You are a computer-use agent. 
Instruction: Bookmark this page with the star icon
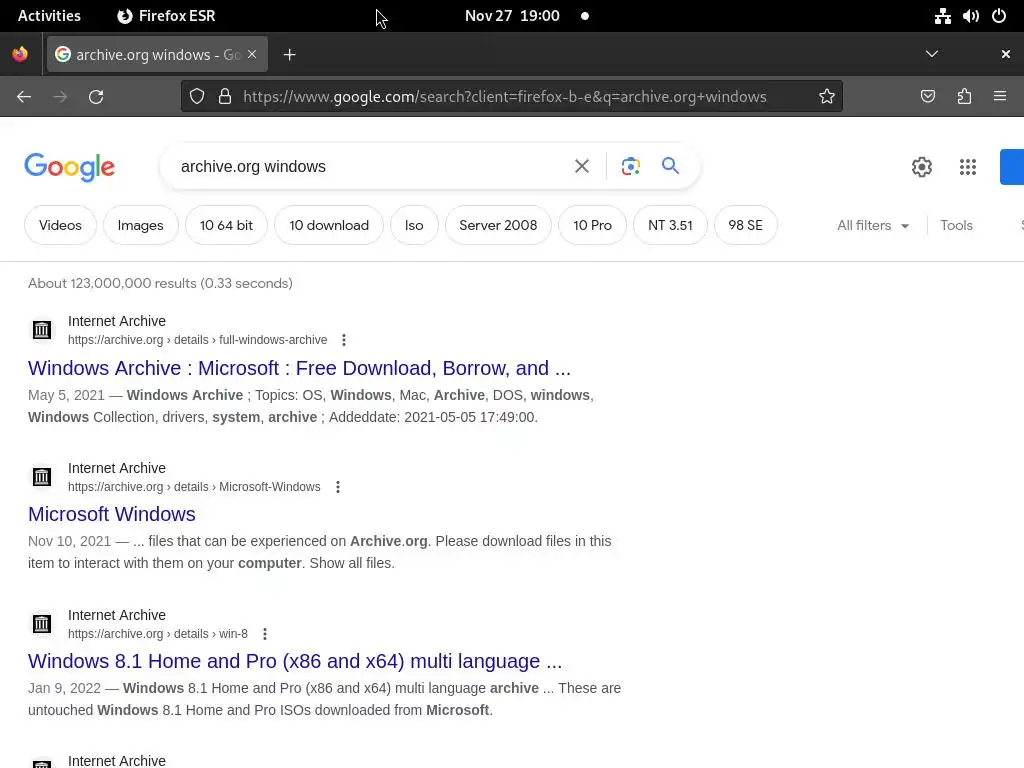[x=827, y=97]
